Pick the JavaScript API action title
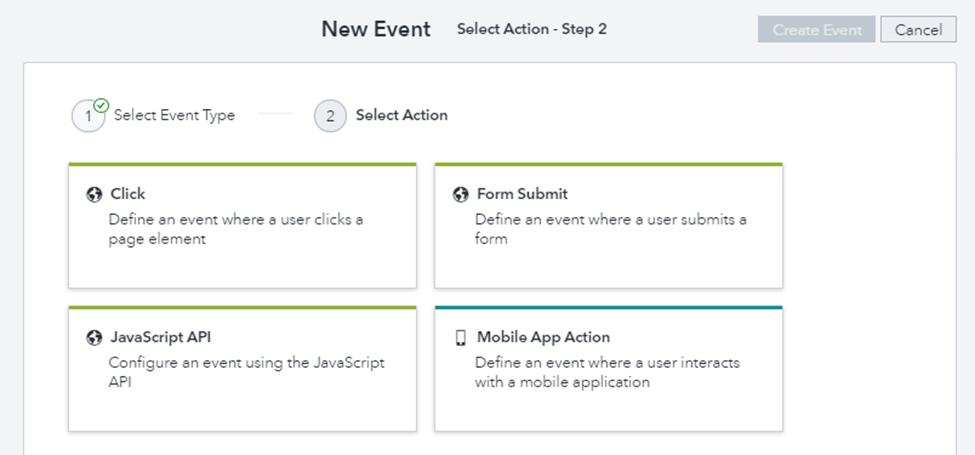 (x=160, y=338)
